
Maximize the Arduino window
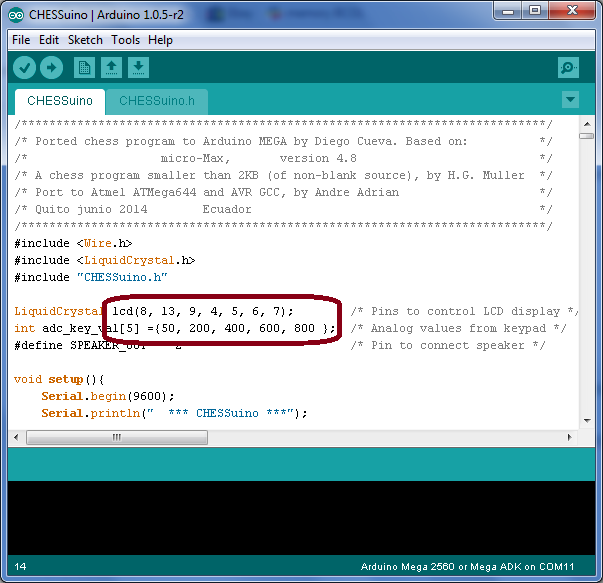click(535, 11)
